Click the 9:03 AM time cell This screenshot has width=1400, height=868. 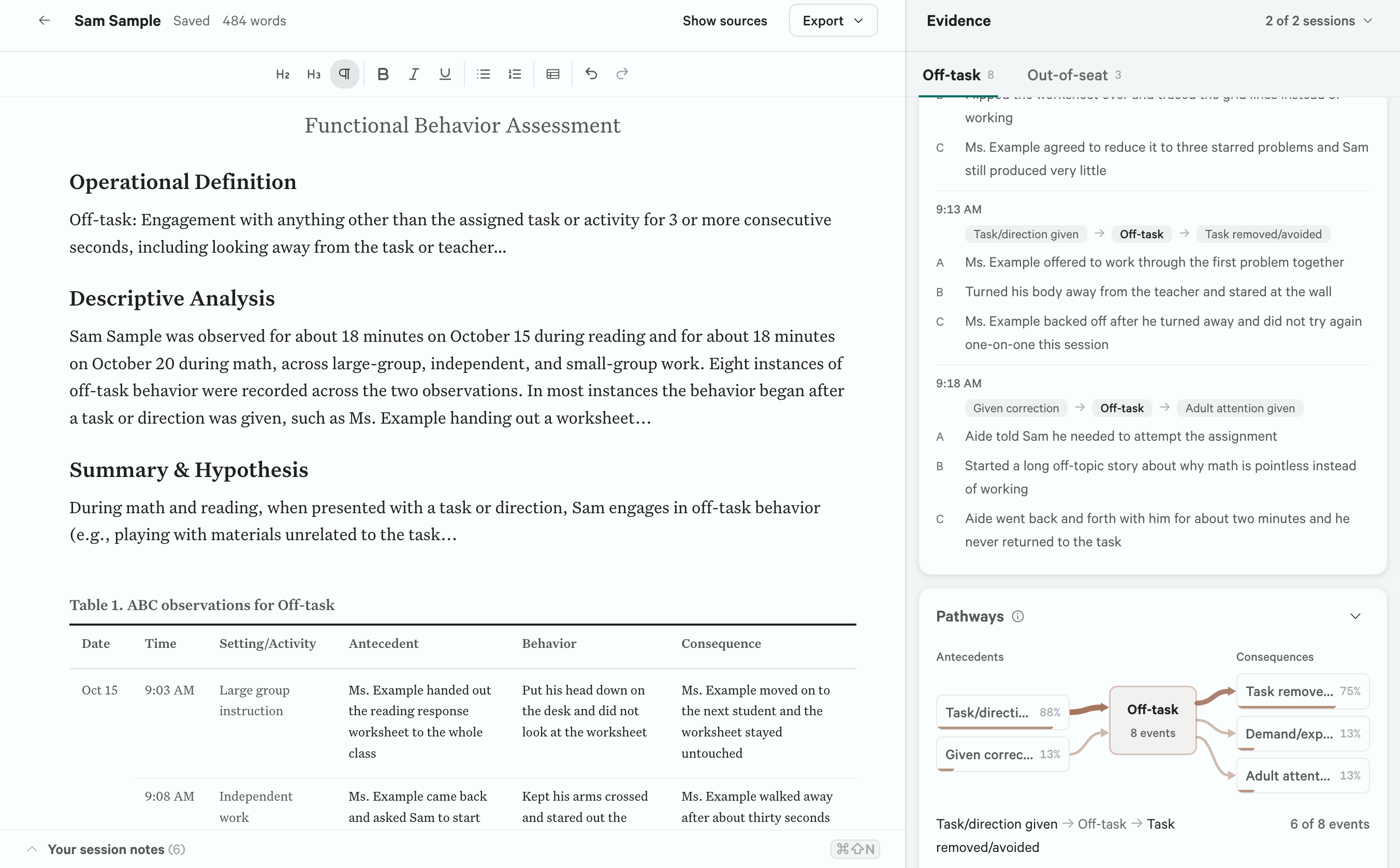[x=169, y=690]
